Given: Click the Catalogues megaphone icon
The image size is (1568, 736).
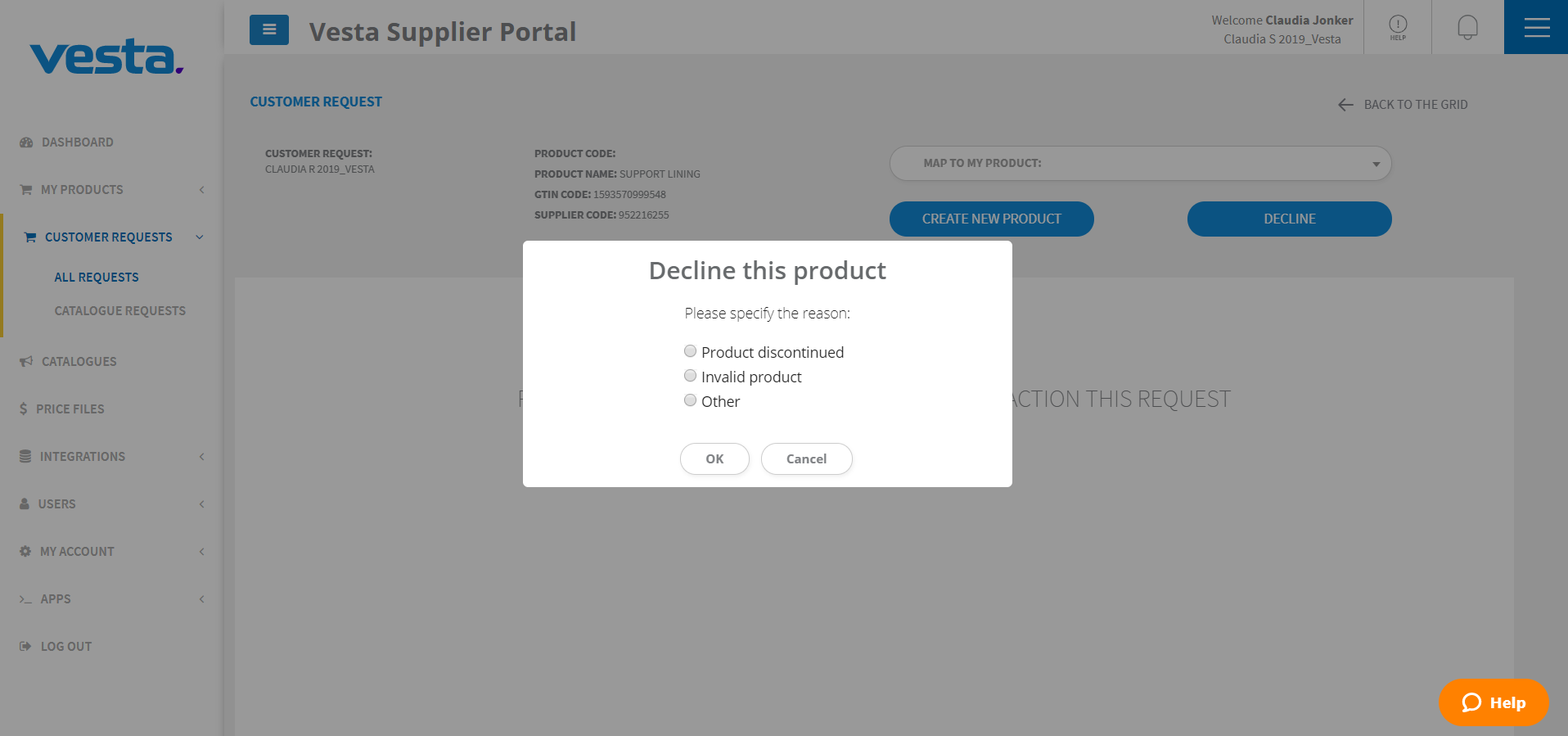Looking at the screenshot, I should 26,361.
